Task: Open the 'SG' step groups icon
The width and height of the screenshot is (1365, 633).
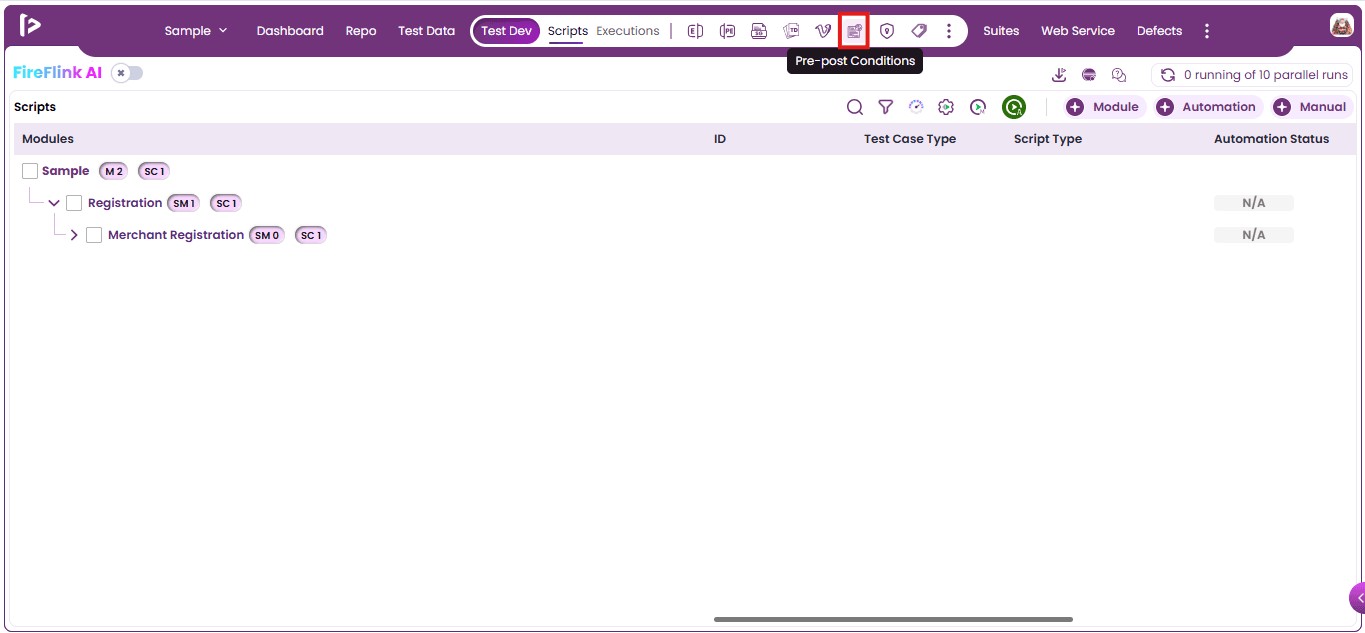Action: point(759,31)
